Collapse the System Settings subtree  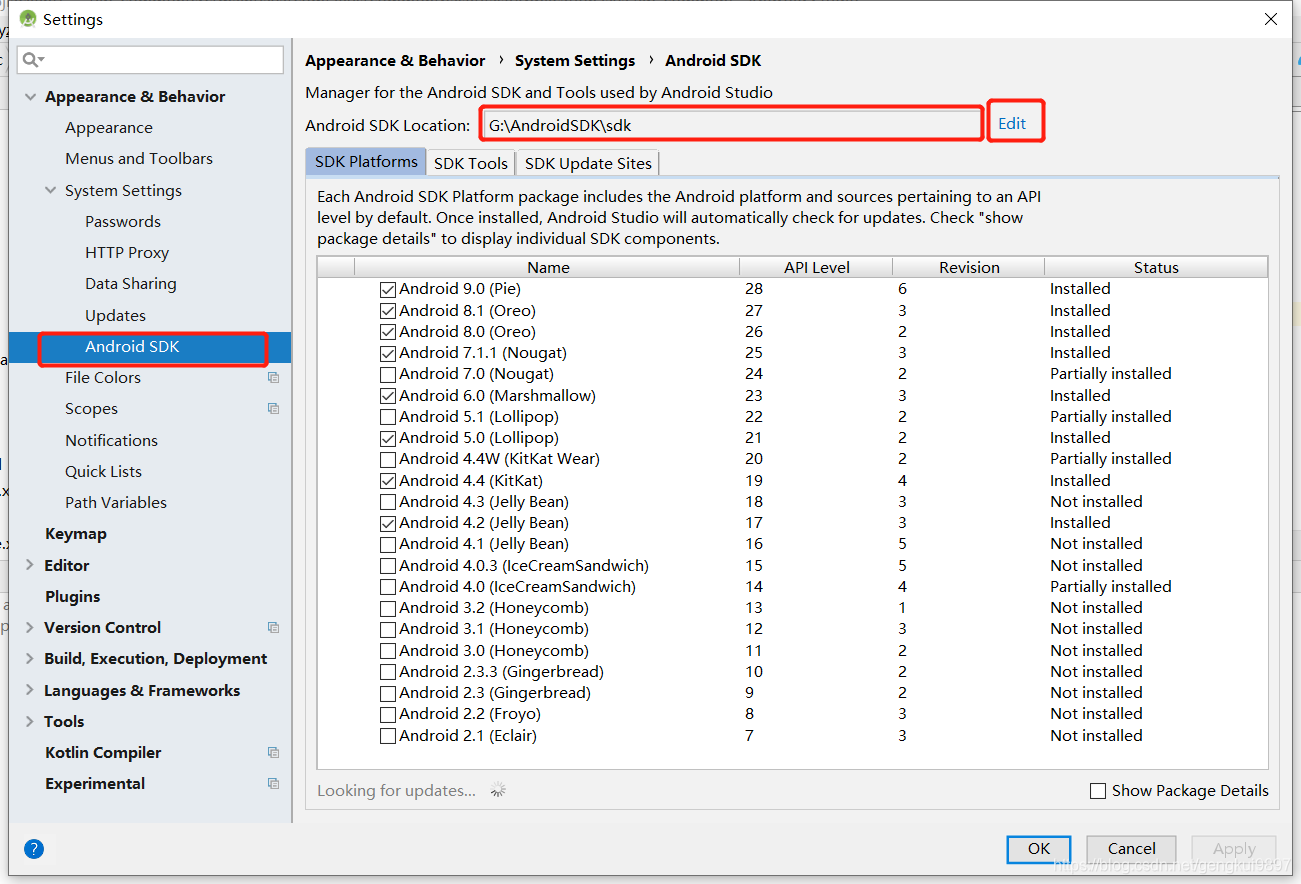[50, 190]
